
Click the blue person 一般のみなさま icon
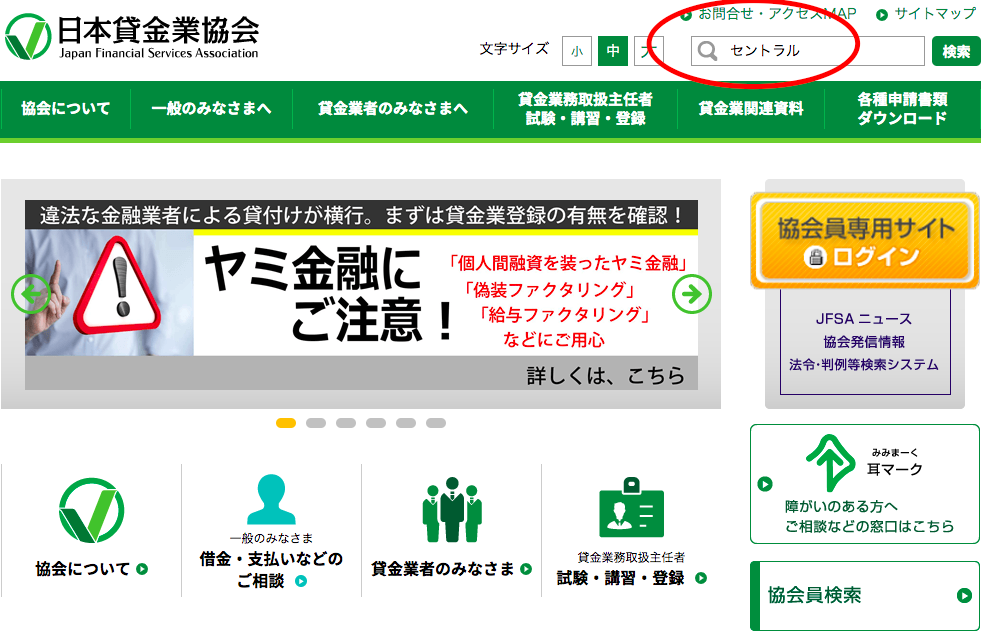[271, 500]
